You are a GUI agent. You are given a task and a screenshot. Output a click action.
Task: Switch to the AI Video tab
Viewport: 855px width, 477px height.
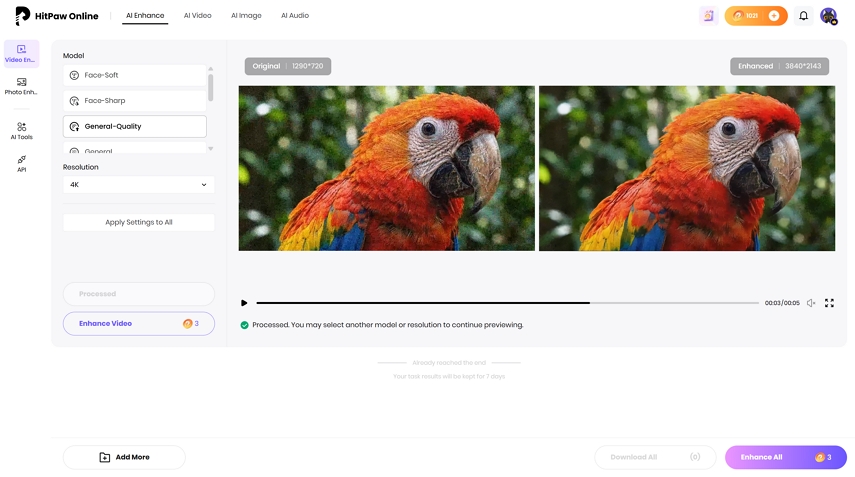(197, 16)
